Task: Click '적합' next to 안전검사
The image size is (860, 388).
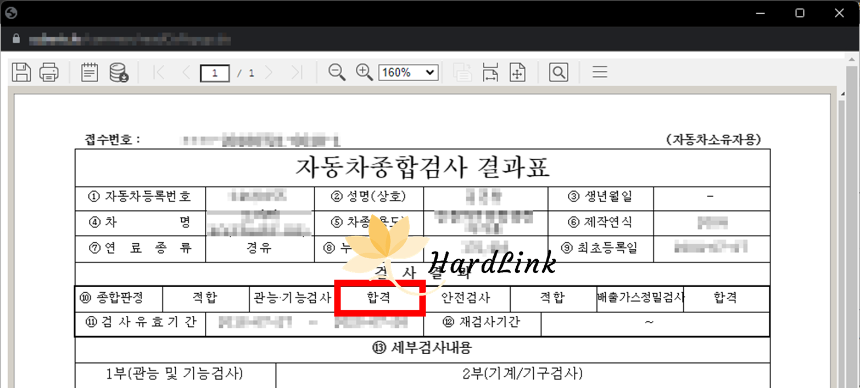Action: [553, 299]
